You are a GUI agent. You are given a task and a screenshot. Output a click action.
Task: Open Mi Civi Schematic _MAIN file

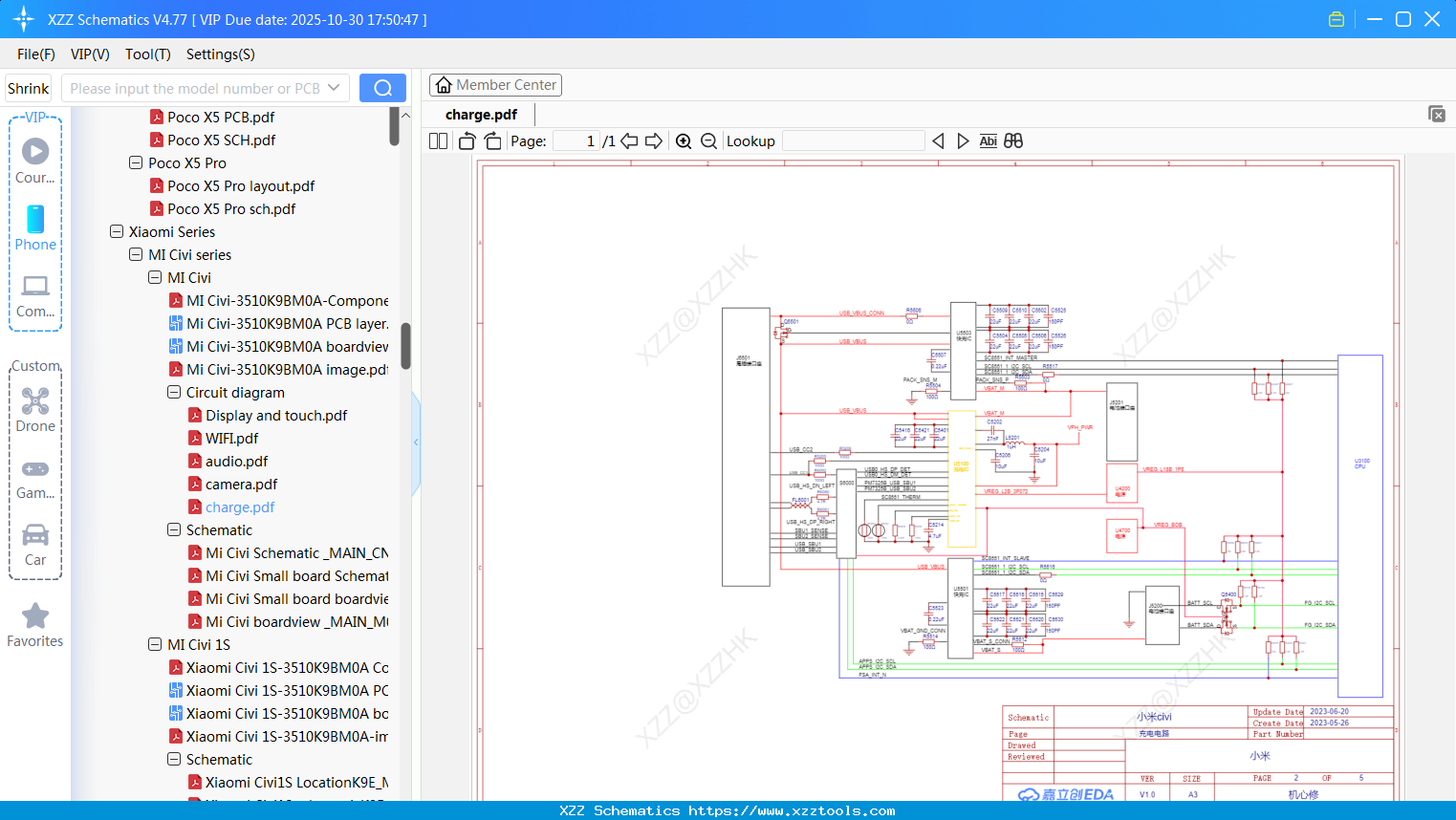[297, 553]
